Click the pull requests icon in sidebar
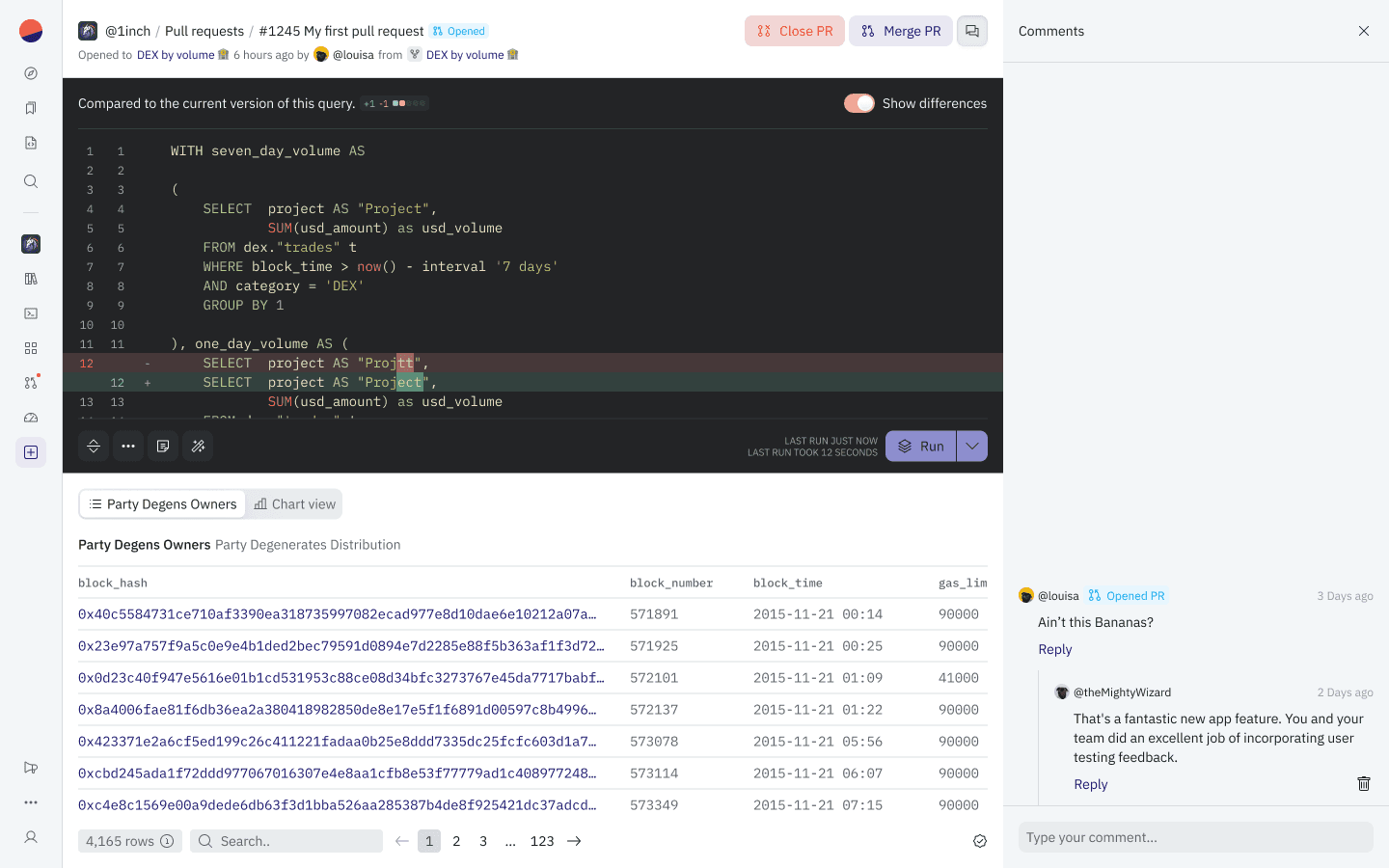Screen dimensions: 1389x868 31,383
